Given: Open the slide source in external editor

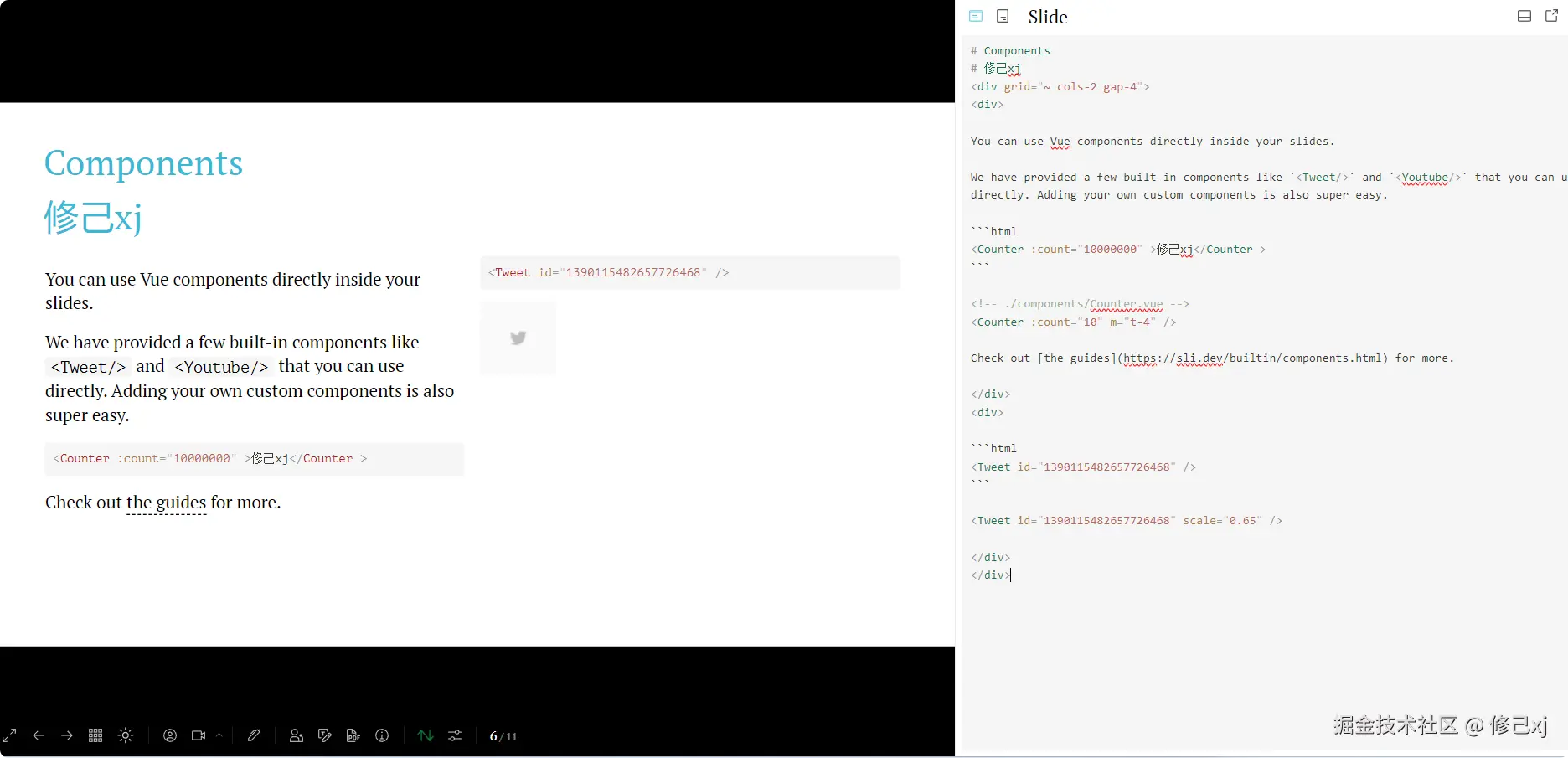Looking at the screenshot, I should tap(1551, 16).
